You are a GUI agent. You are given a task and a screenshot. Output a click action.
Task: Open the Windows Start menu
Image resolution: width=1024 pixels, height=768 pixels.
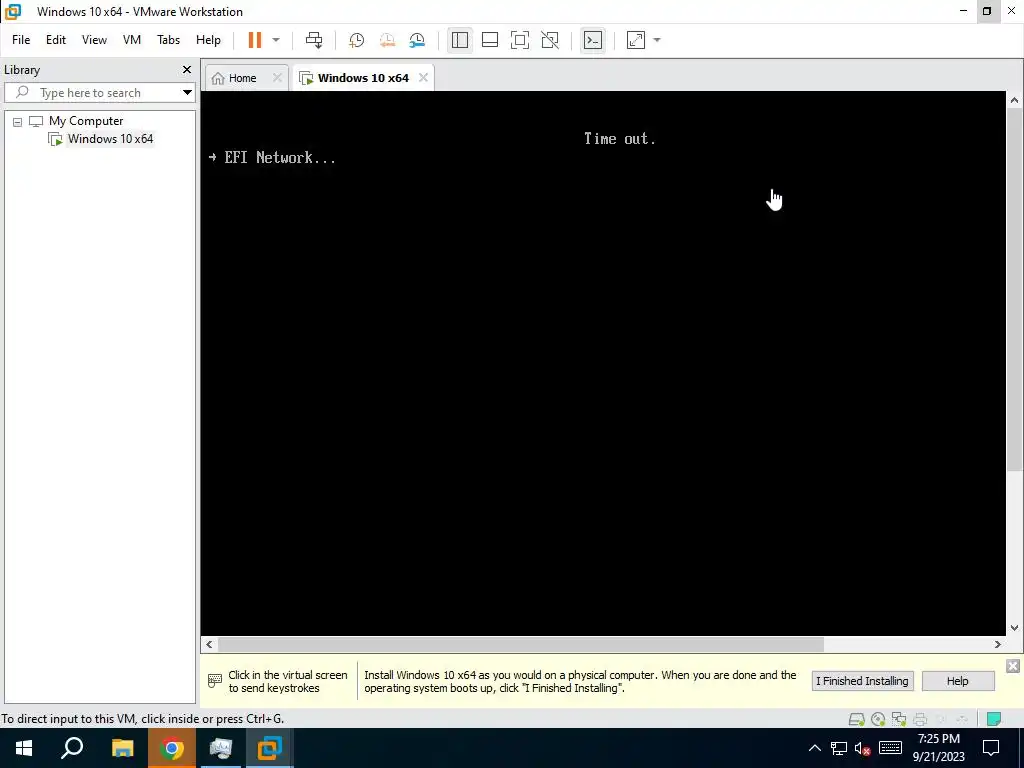pyautogui.click(x=24, y=748)
